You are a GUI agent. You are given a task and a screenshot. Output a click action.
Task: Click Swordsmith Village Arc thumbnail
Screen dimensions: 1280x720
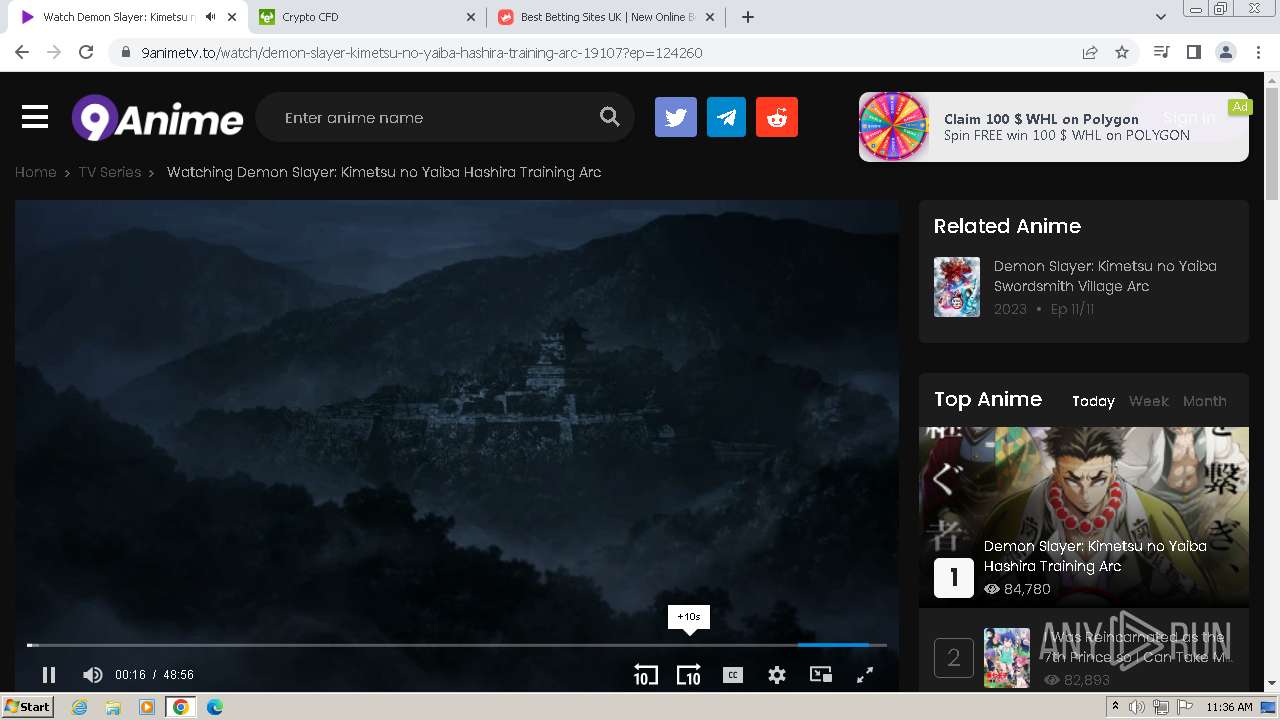(x=957, y=287)
